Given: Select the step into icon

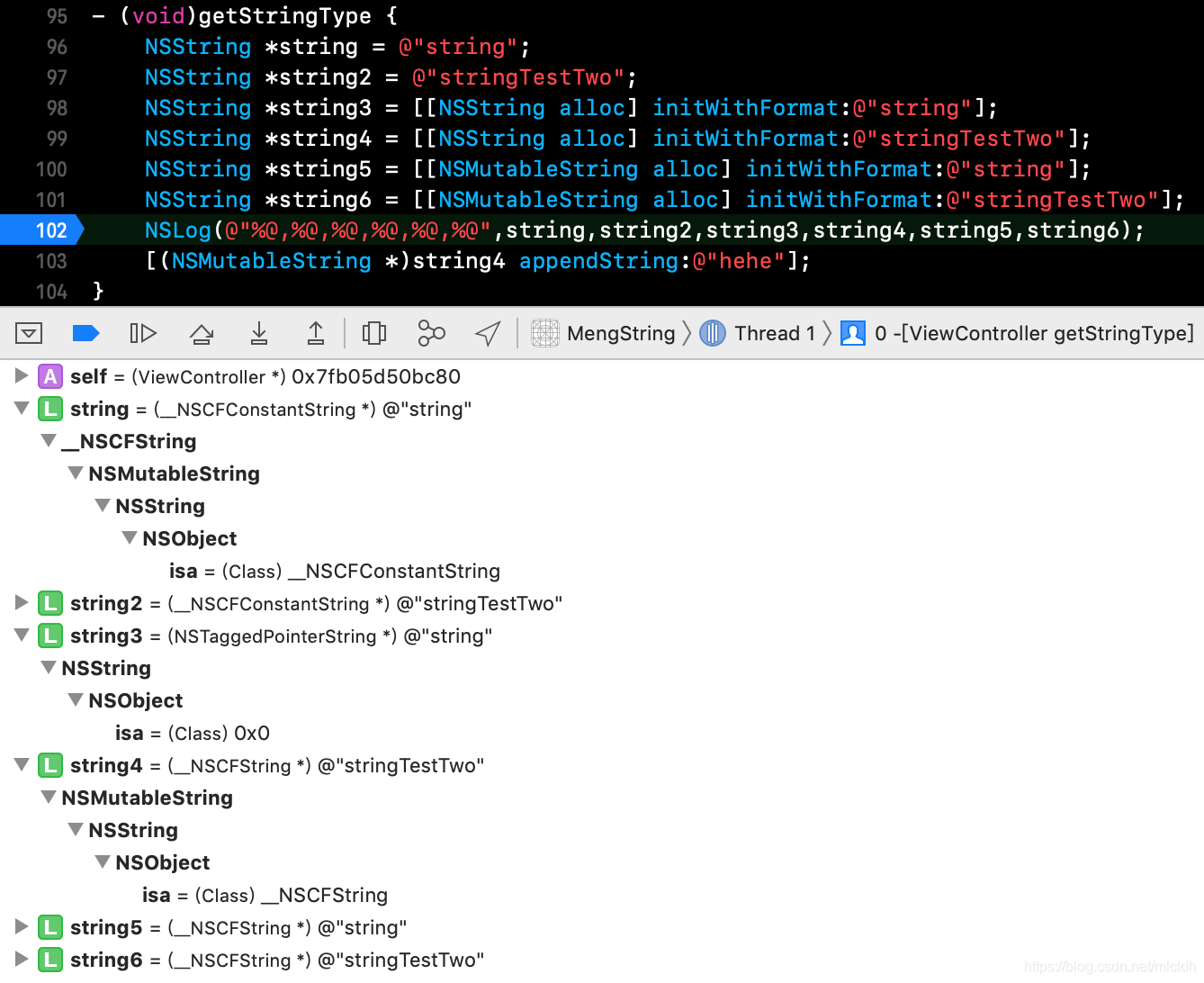Looking at the screenshot, I should click(x=258, y=333).
